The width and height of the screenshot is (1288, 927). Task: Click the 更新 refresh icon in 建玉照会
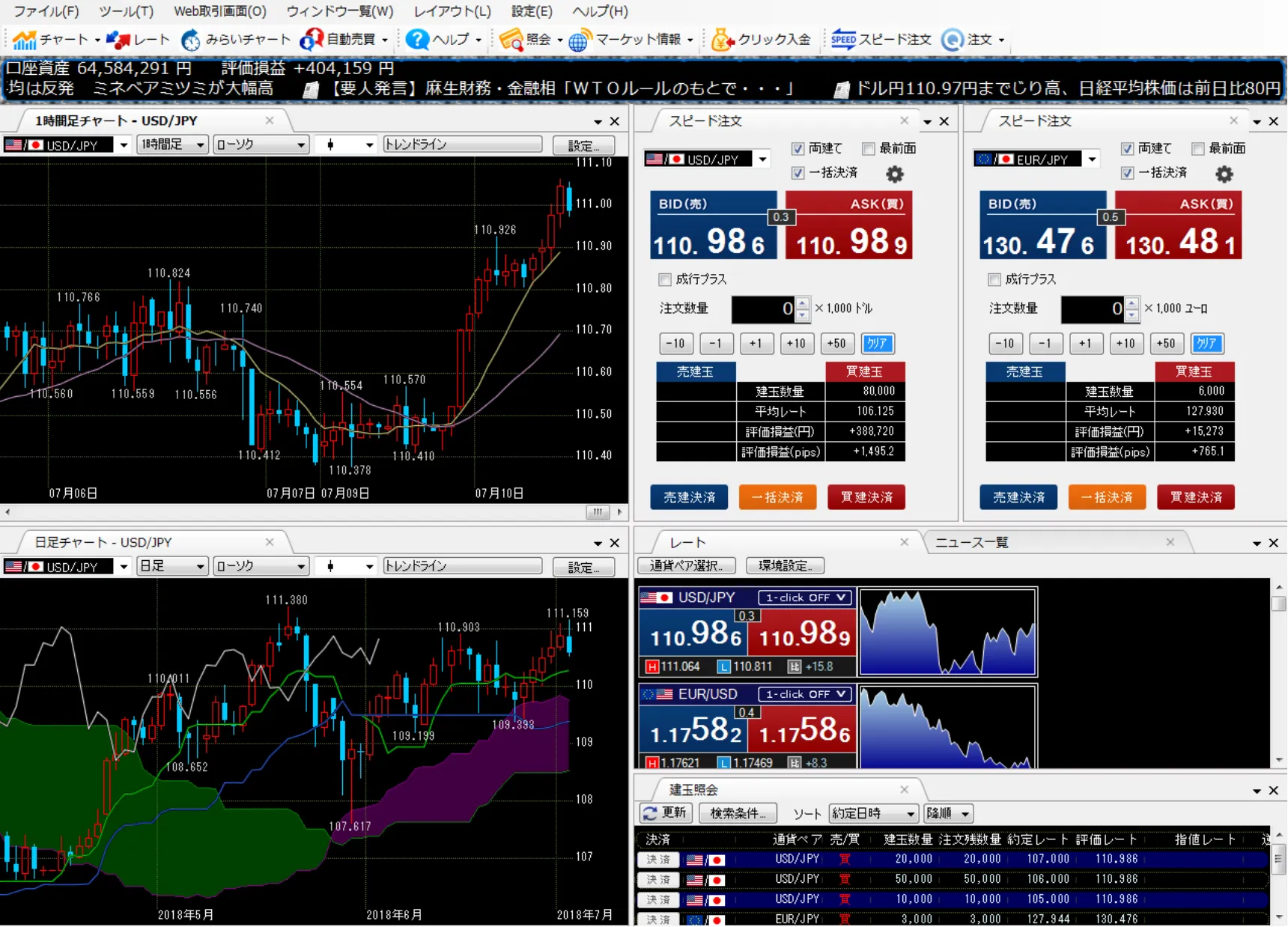pyautogui.click(x=664, y=813)
